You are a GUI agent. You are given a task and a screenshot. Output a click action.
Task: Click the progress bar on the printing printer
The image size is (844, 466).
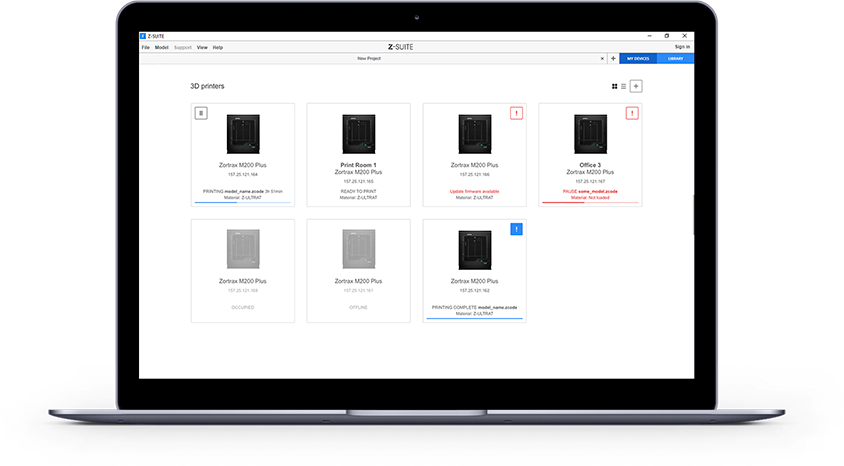[242, 203]
